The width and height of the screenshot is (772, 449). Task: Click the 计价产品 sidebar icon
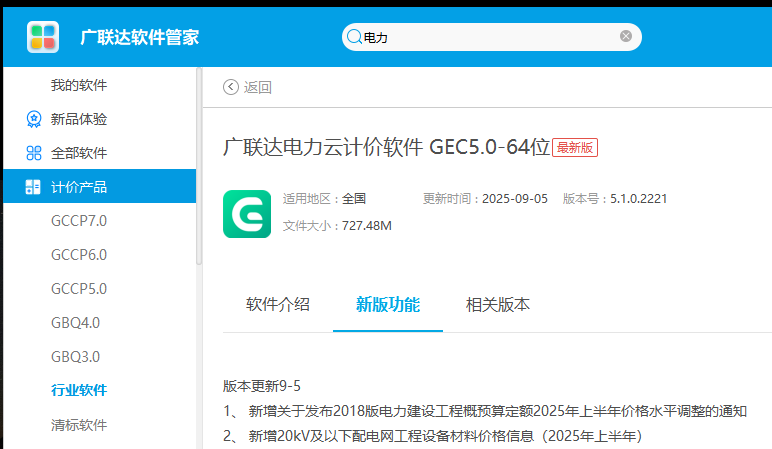tap(33, 187)
